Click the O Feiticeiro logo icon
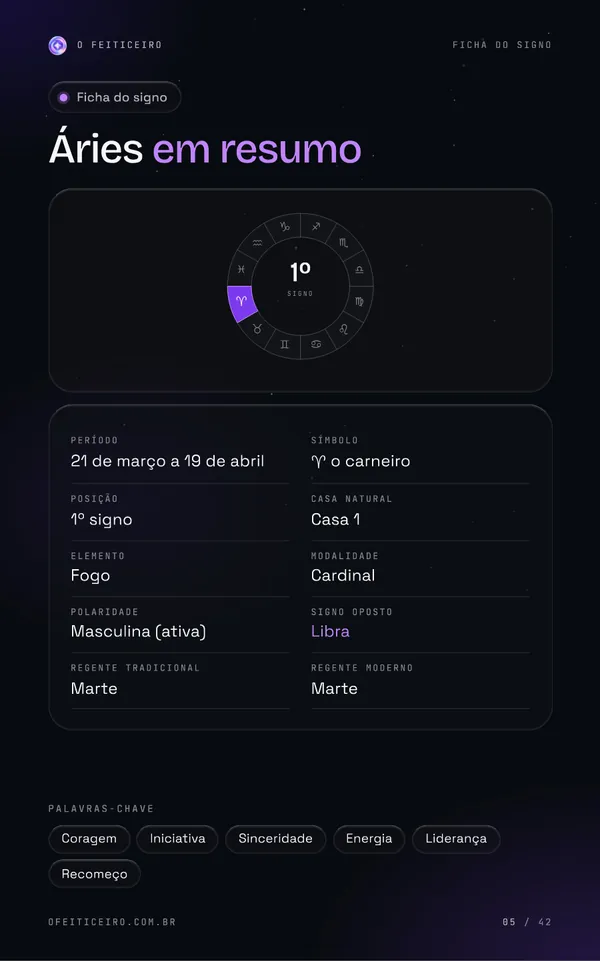600x961 pixels. [x=58, y=45]
